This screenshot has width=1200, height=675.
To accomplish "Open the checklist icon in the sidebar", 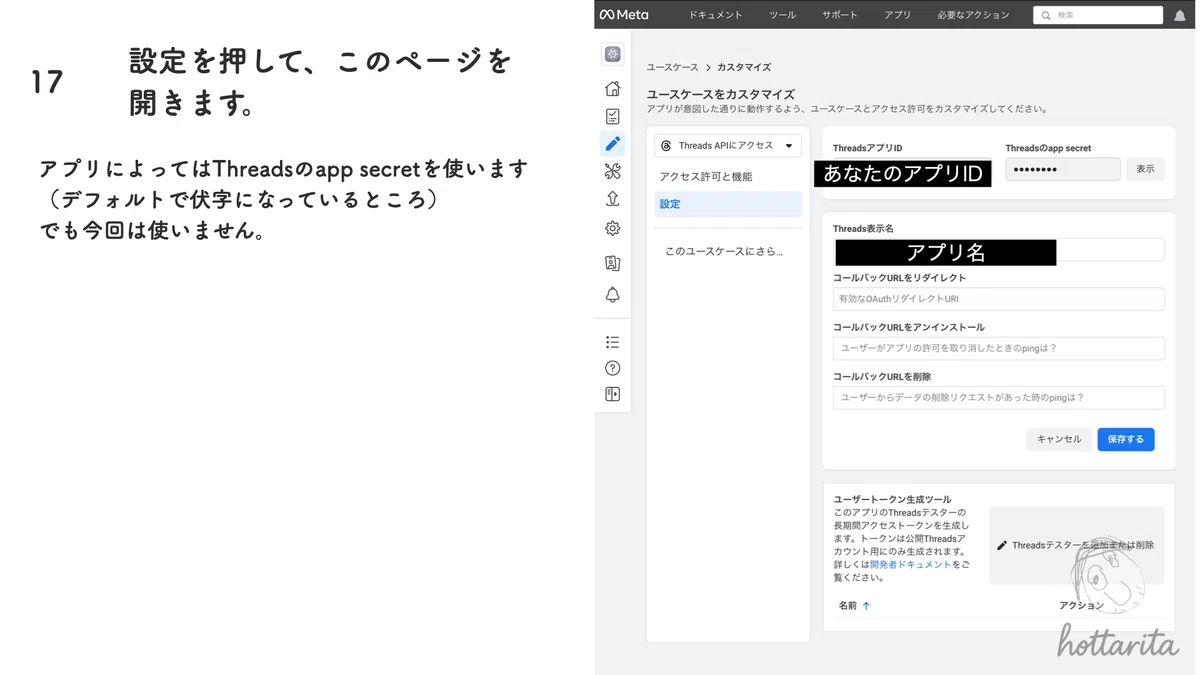I will 613,117.
